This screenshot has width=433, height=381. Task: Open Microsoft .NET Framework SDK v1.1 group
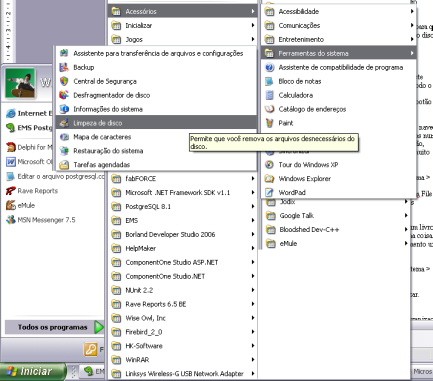pyautogui.click(x=183, y=193)
